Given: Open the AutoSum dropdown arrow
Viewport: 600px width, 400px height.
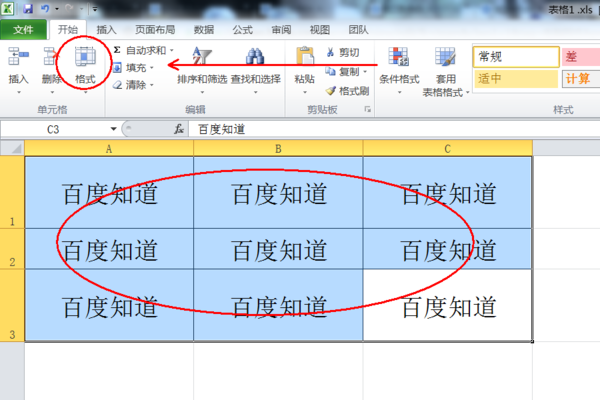Looking at the screenshot, I should [171, 50].
